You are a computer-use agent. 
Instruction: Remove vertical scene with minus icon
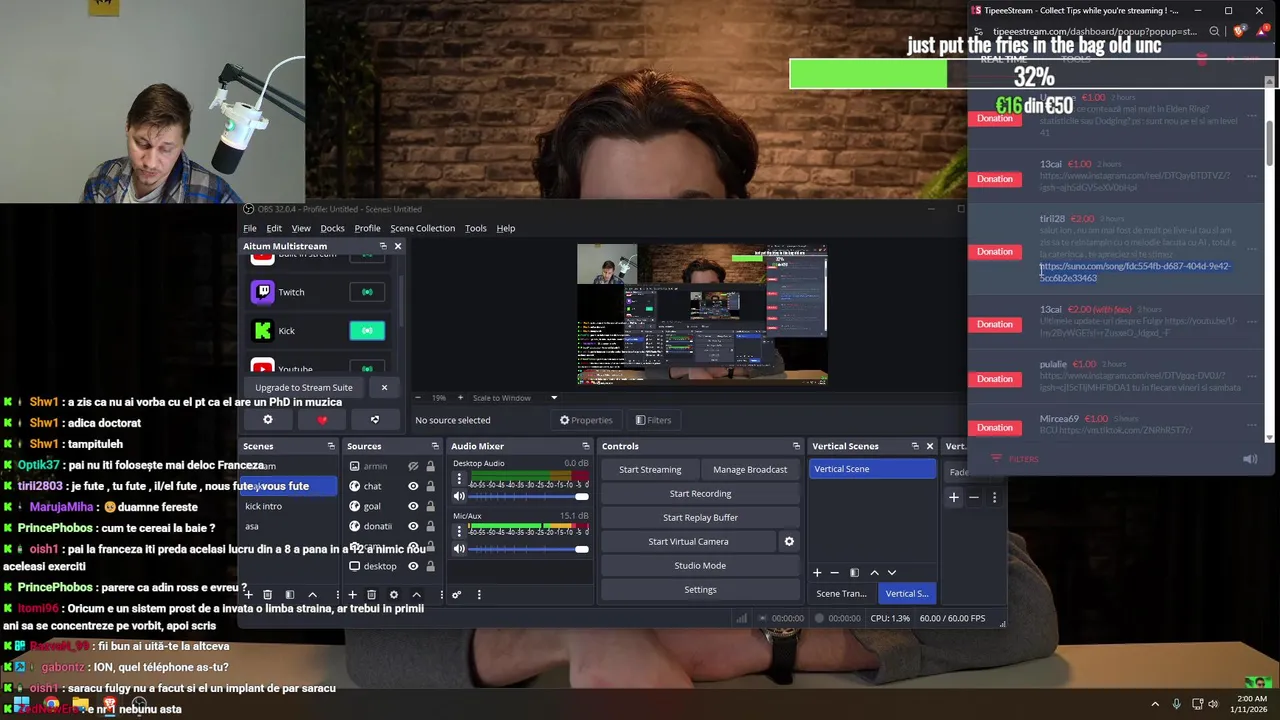pos(835,573)
